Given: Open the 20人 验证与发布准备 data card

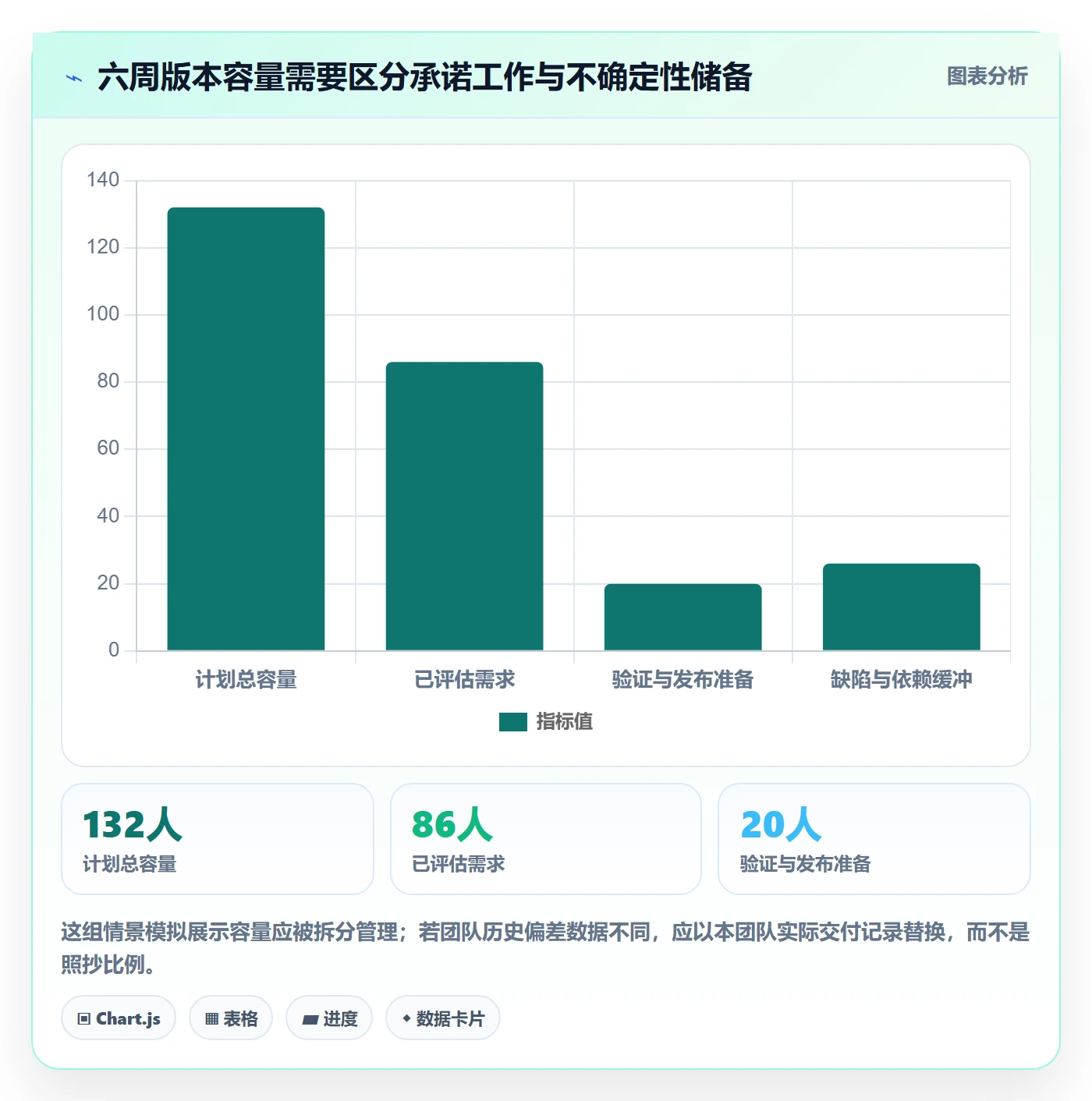Looking at the screenshot, I should coord(874,839).
